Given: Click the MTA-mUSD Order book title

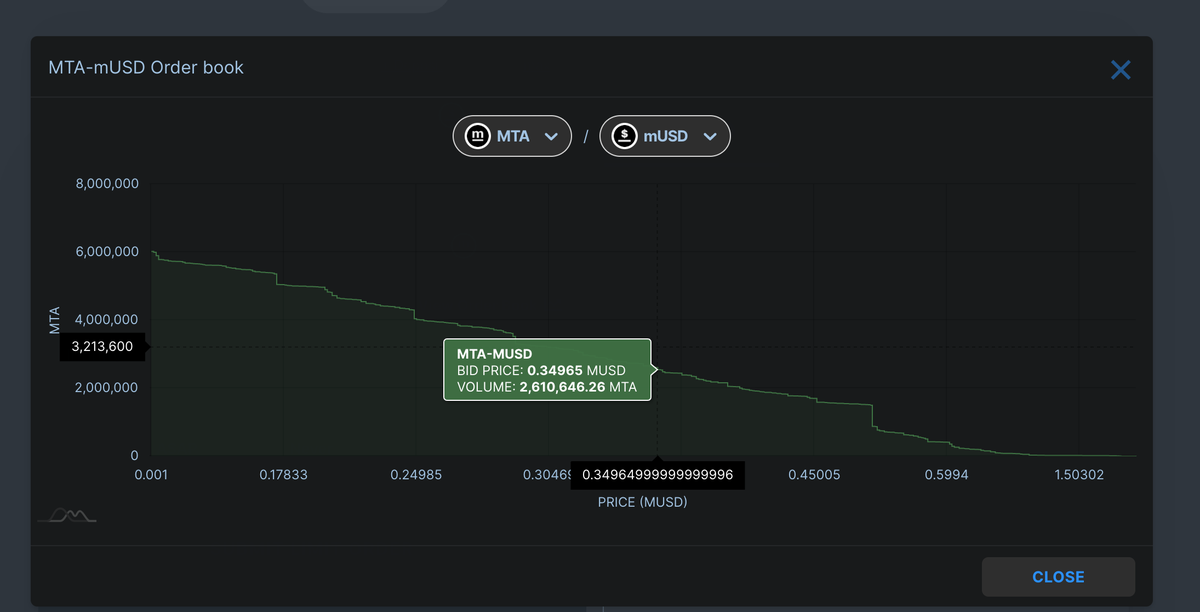Looking at the screenshot, I should 145,67.
